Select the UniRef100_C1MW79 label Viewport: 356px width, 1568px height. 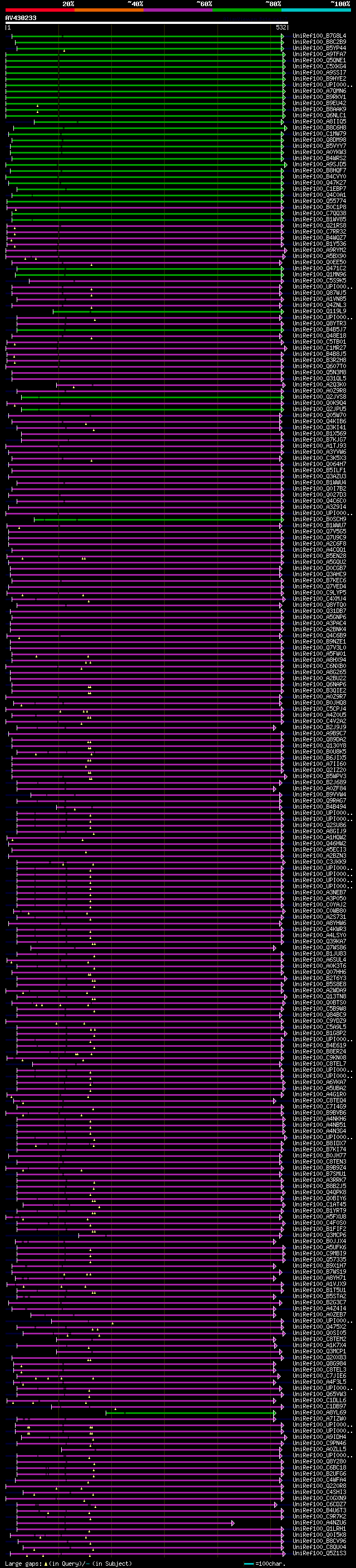(319, 134)
